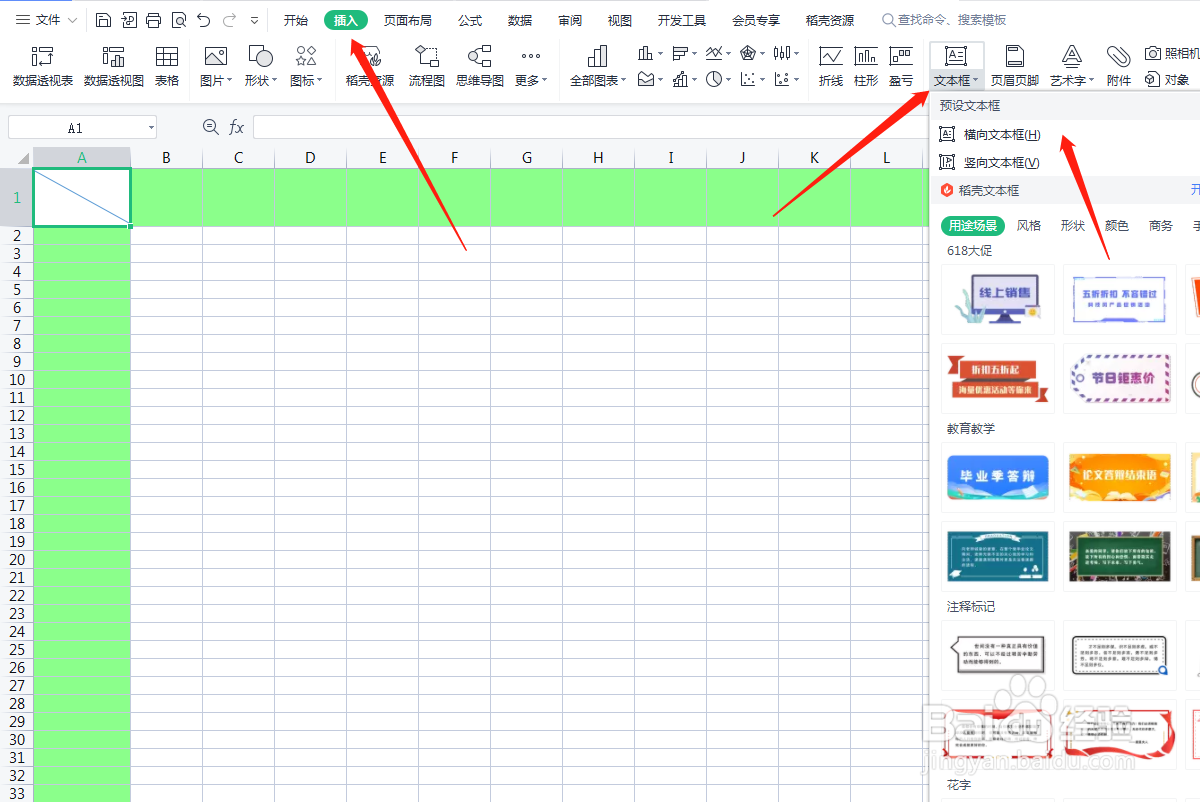Click the formula bar zoom magnifier icon
Image resolution: width=1200 pixels, height=802 pixels.
point(210,127)
